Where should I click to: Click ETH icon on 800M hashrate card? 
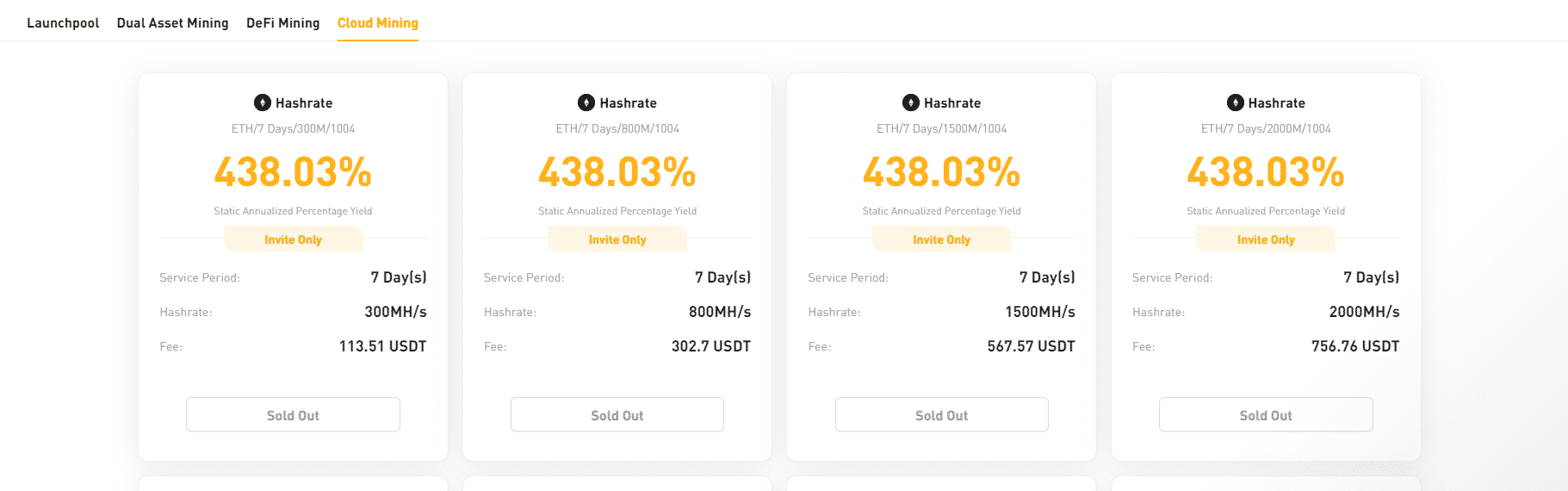[586, 103]
